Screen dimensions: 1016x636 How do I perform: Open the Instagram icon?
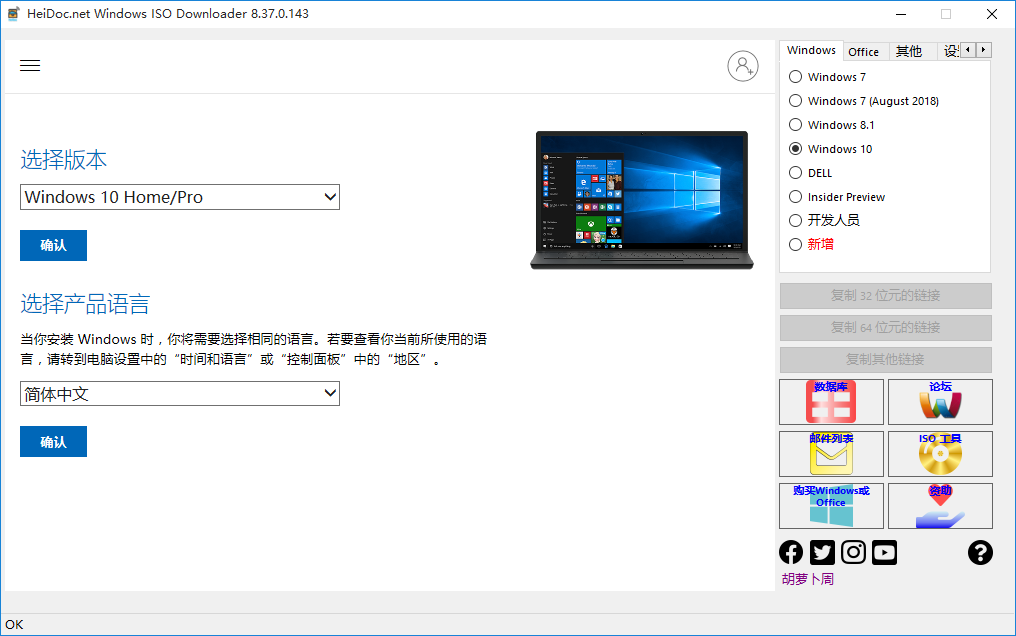(x=853, y=552)
